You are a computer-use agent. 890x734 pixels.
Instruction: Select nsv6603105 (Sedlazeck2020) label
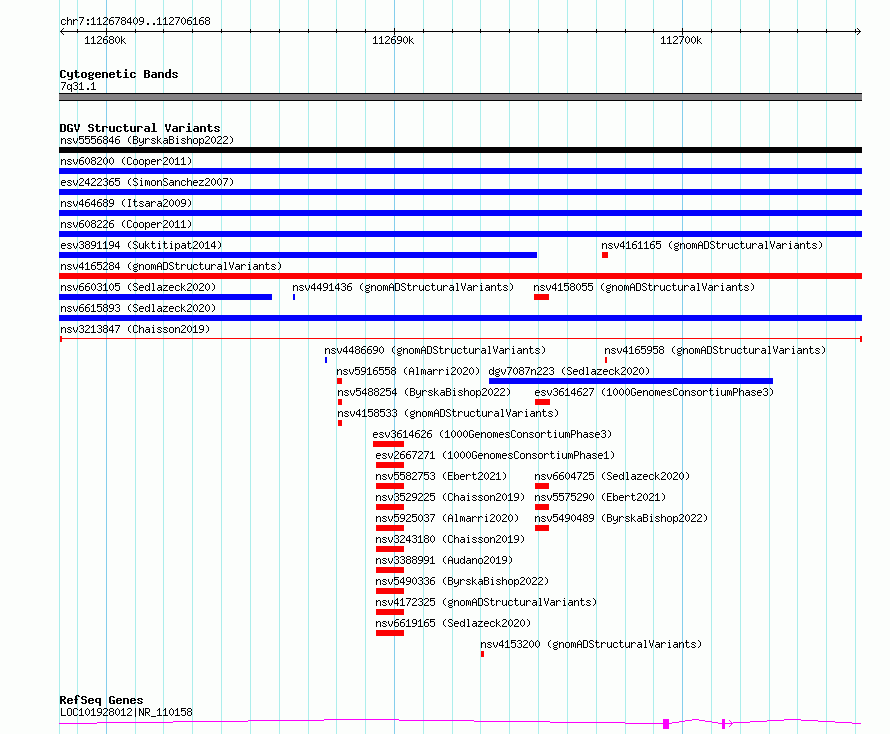138,287
